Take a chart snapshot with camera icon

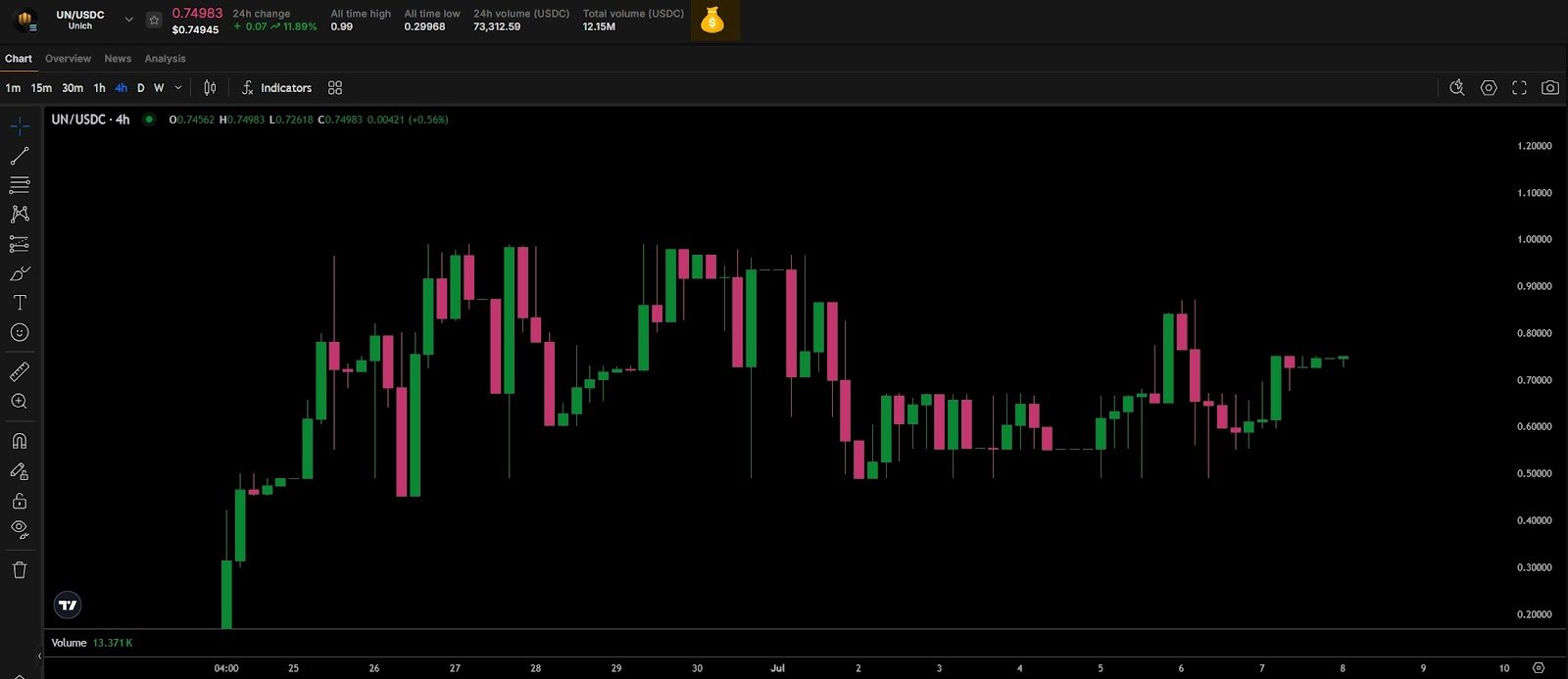pos(1549,88)
